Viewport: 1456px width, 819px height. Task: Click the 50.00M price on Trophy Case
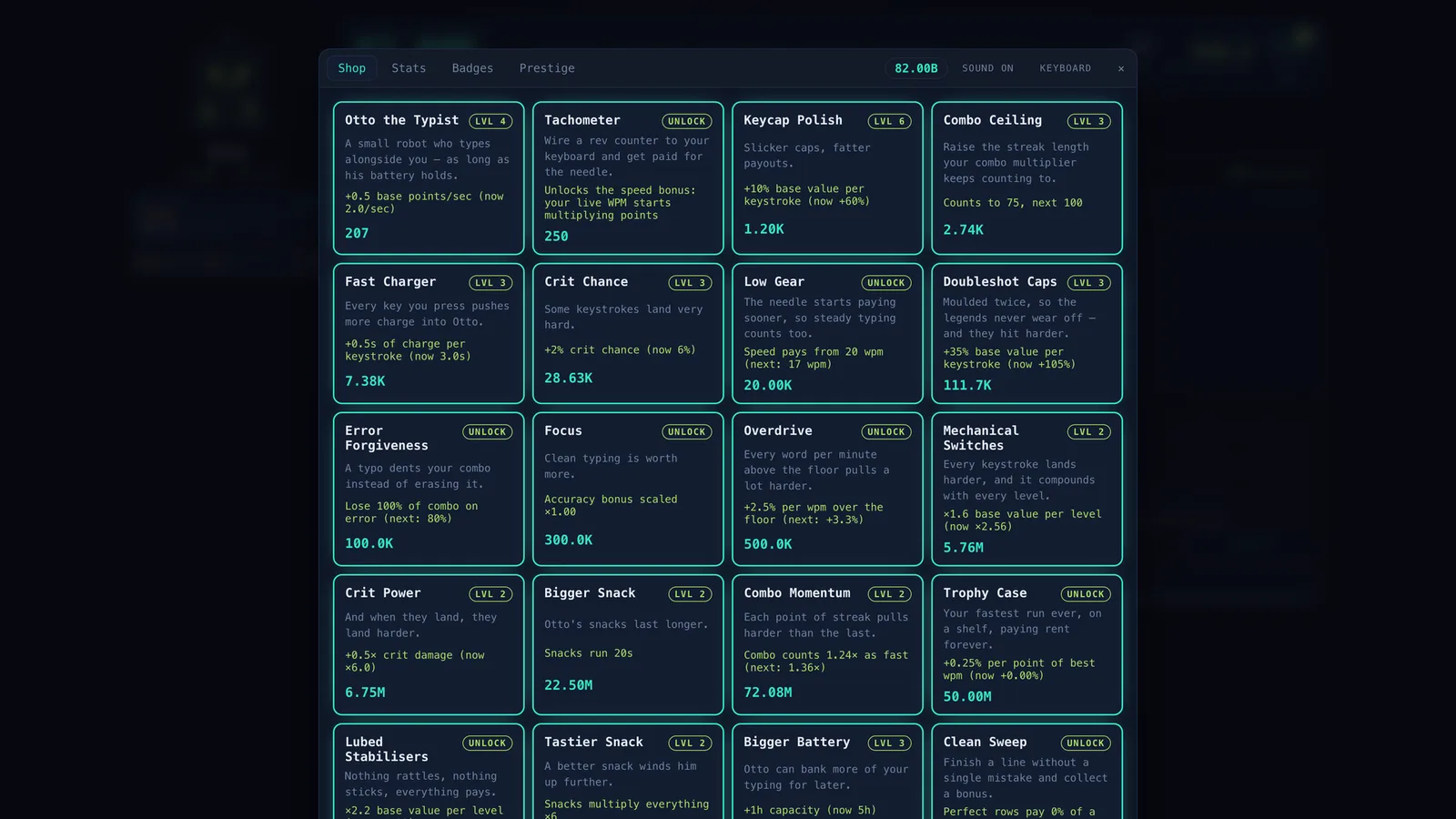(967, 697)
